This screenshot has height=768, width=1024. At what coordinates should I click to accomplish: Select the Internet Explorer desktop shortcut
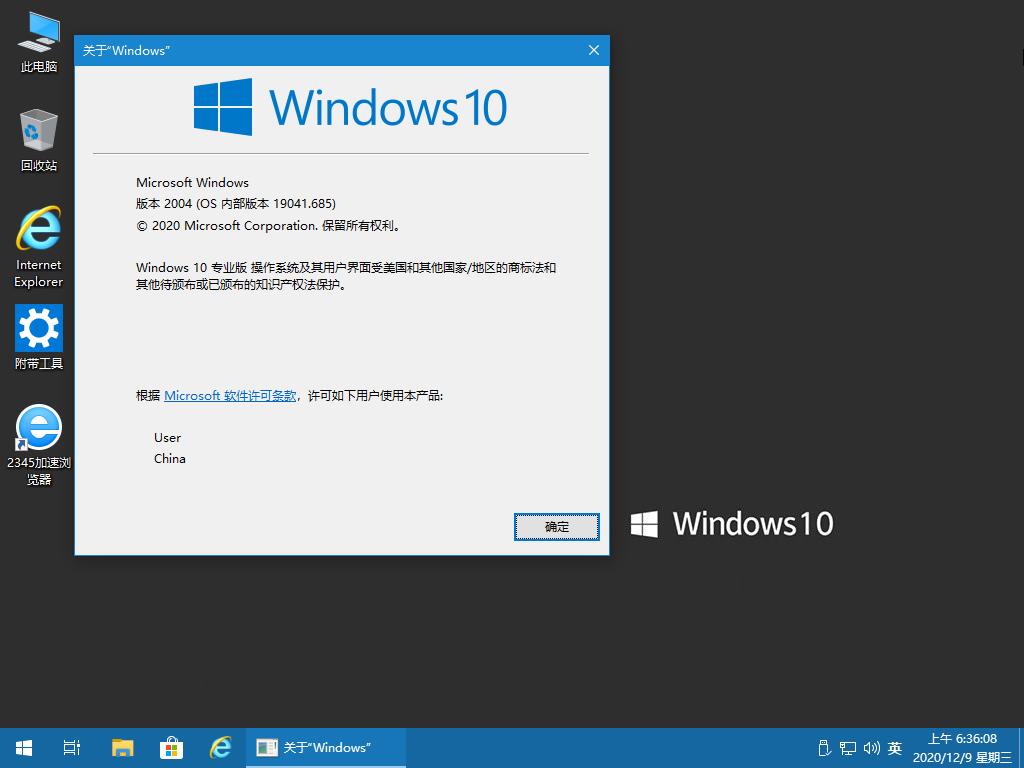tap(39, 247)
